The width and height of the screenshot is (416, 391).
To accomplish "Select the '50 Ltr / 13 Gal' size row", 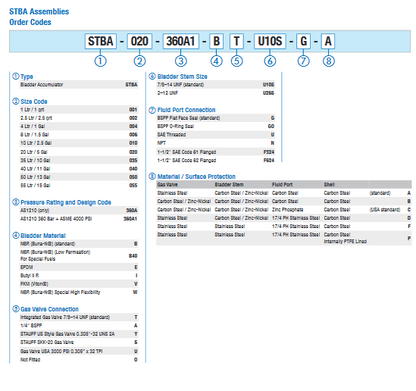I will (x=79, y=177).
